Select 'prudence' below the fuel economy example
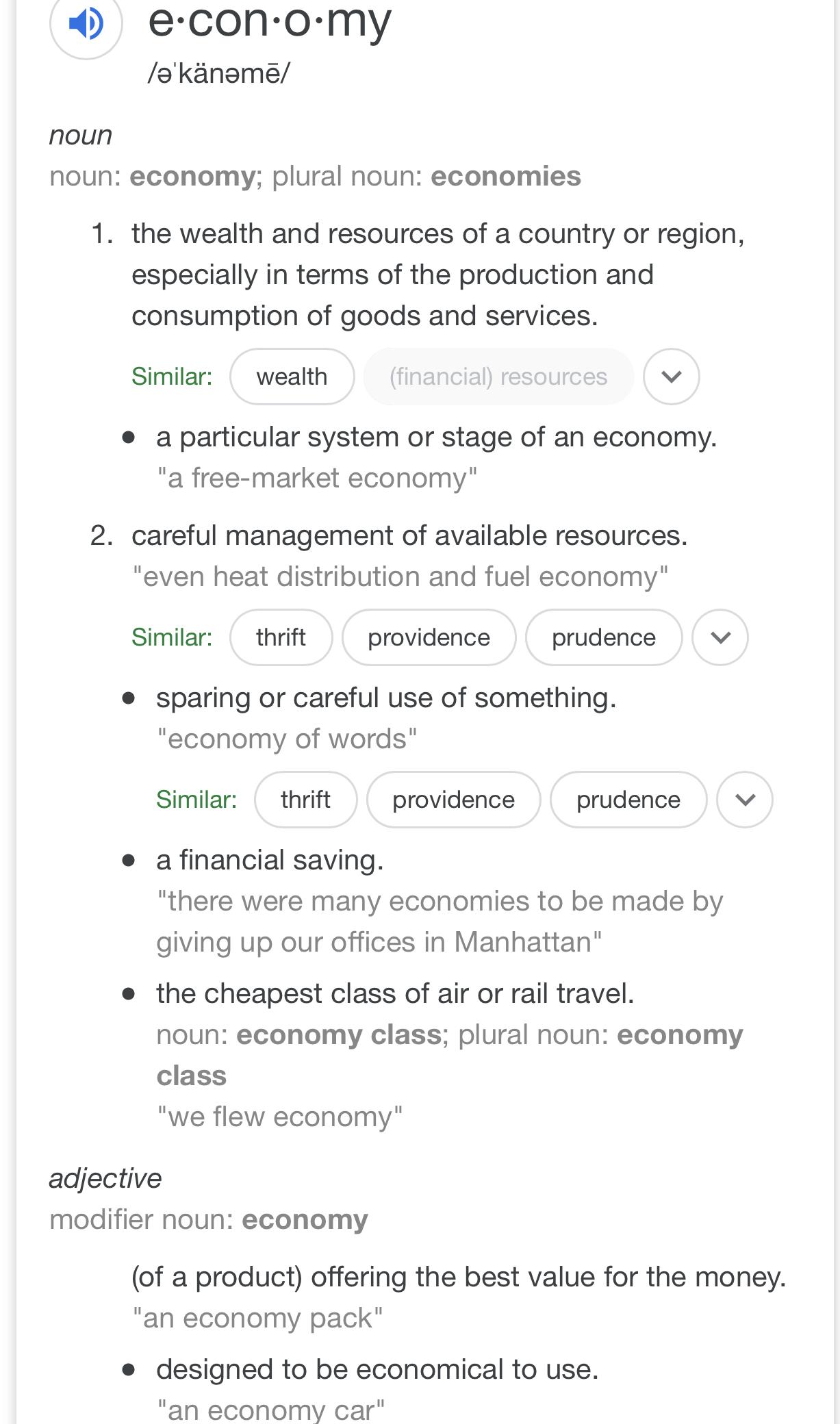This screenshot has height=1424, width=840. (x=603, y=637)
